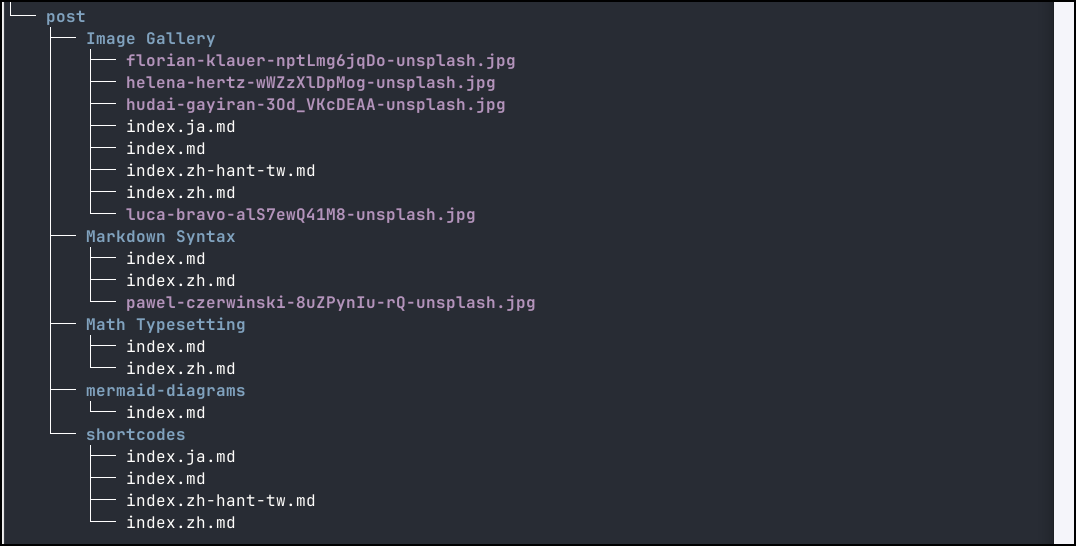
Task: Click the Math Typesetting folder
Action: tap(165, 325)
